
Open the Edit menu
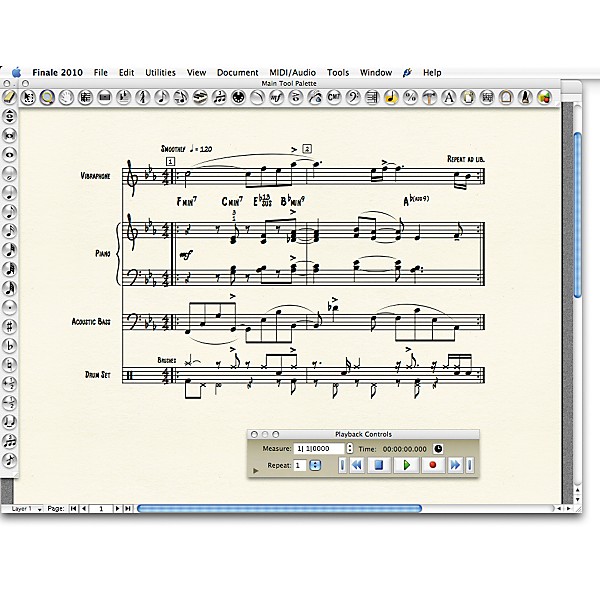click(126, 72)
